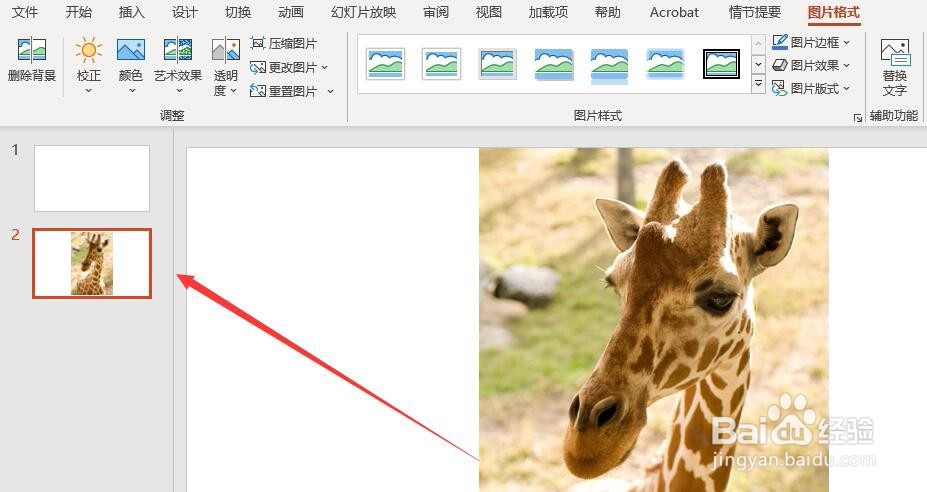927x492 pixels.
Task: Switch to the 帮助 help tab
Action: pos(607,12)
